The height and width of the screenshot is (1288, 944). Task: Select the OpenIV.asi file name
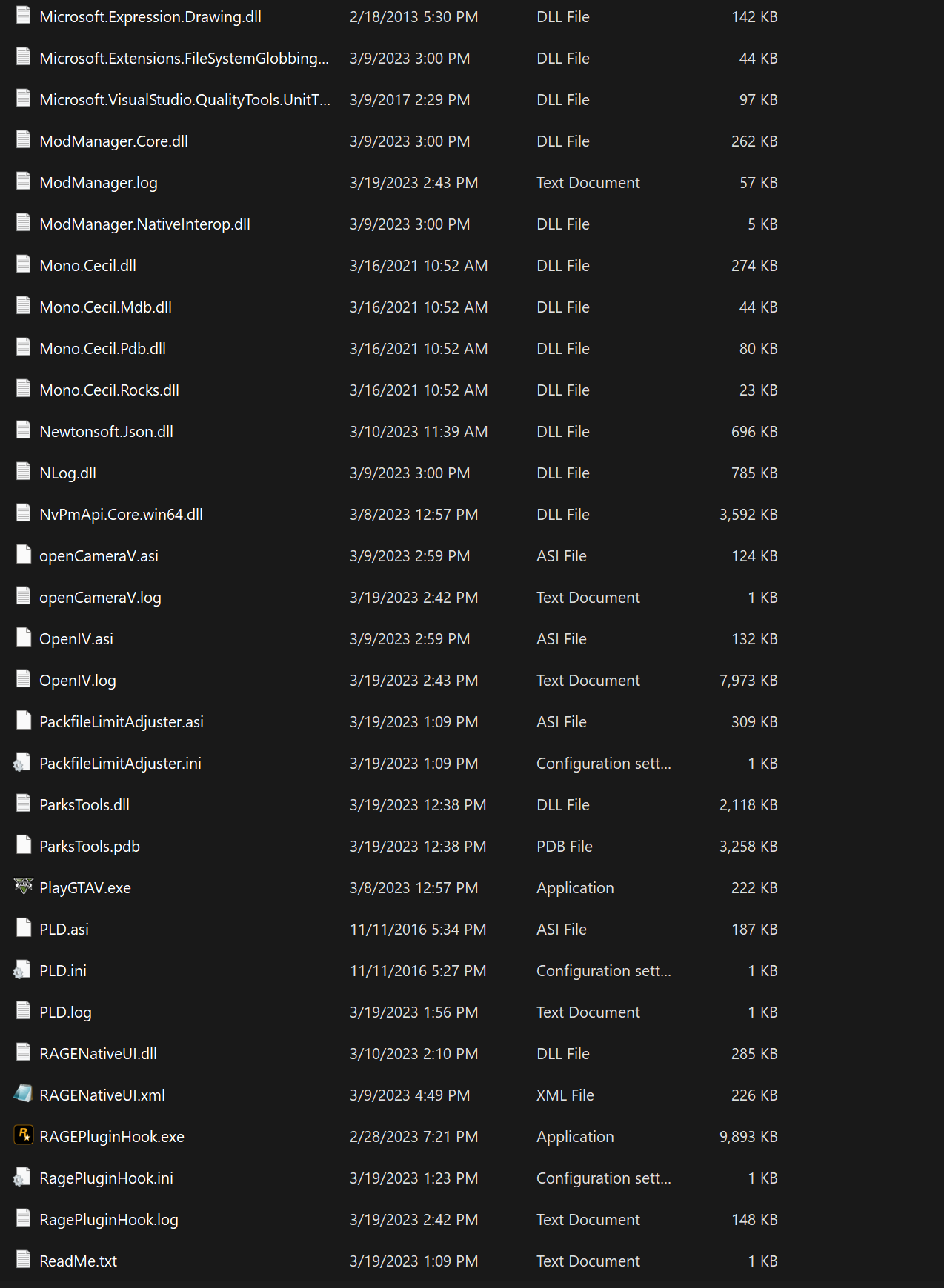point(76,639)
